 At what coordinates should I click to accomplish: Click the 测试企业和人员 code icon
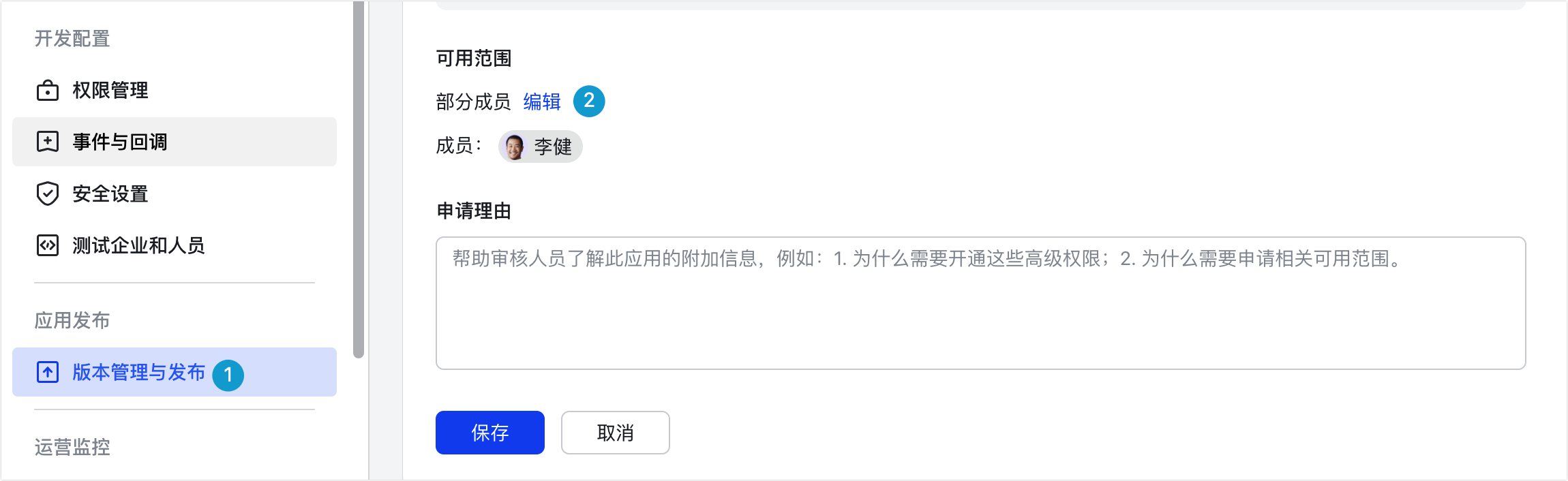pos(48,245)
